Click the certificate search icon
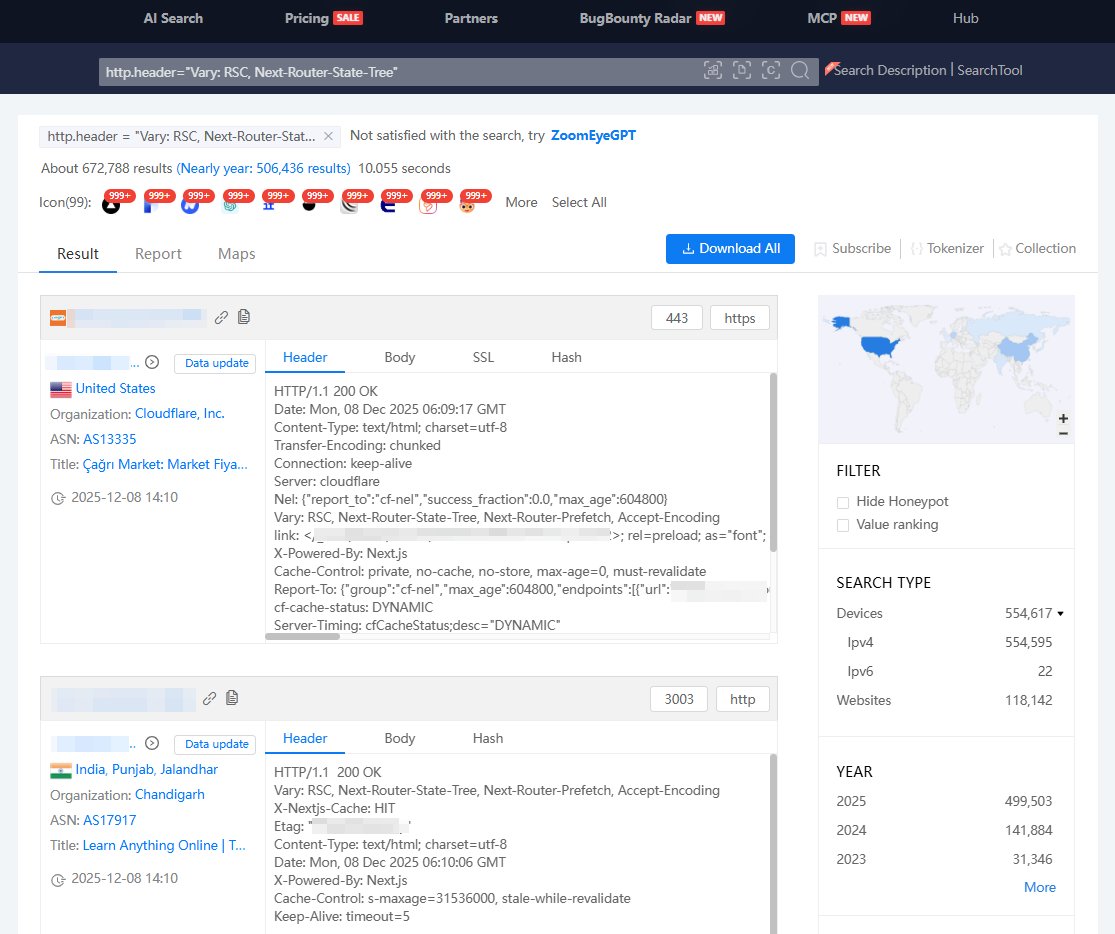The width and height of the screenshot is (1115, 934). (x=770, y=70)
